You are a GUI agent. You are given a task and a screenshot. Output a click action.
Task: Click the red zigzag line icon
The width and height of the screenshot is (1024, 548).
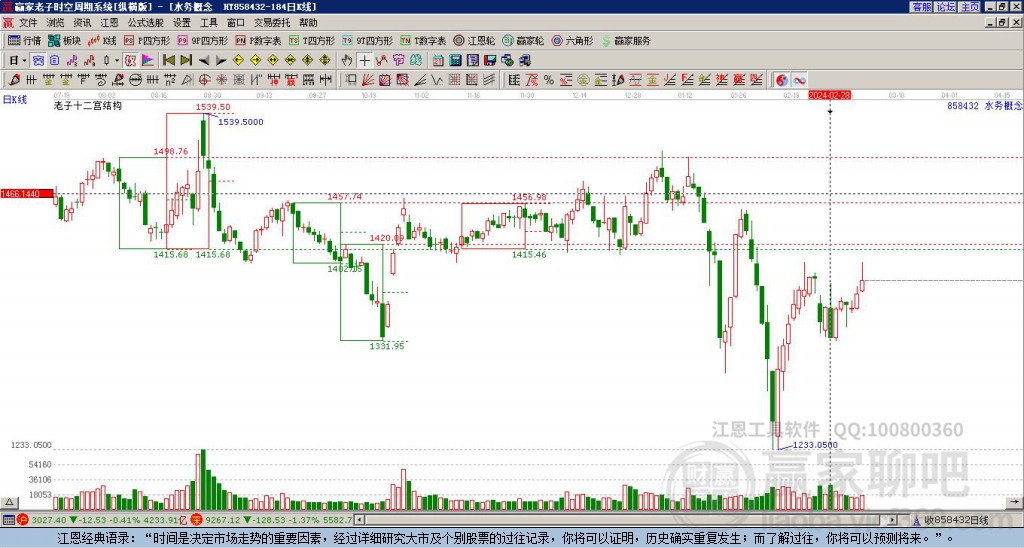(381, 61)
